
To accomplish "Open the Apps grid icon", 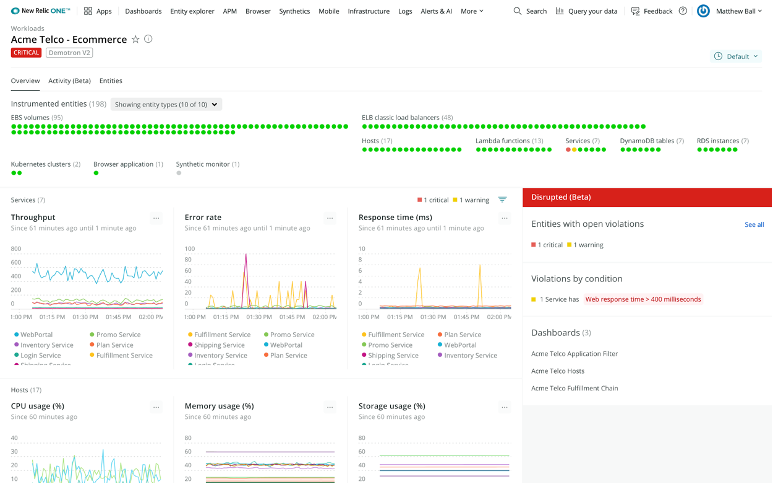I will click(88, 11).
